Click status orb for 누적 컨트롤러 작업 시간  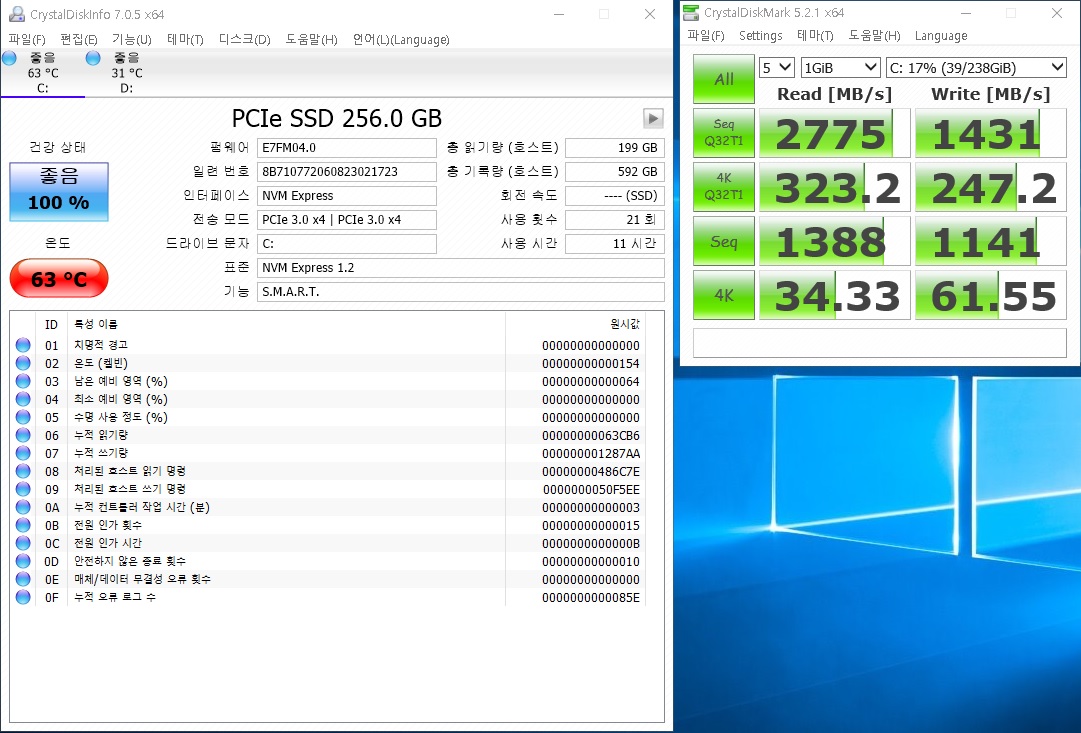pos(23,507)
